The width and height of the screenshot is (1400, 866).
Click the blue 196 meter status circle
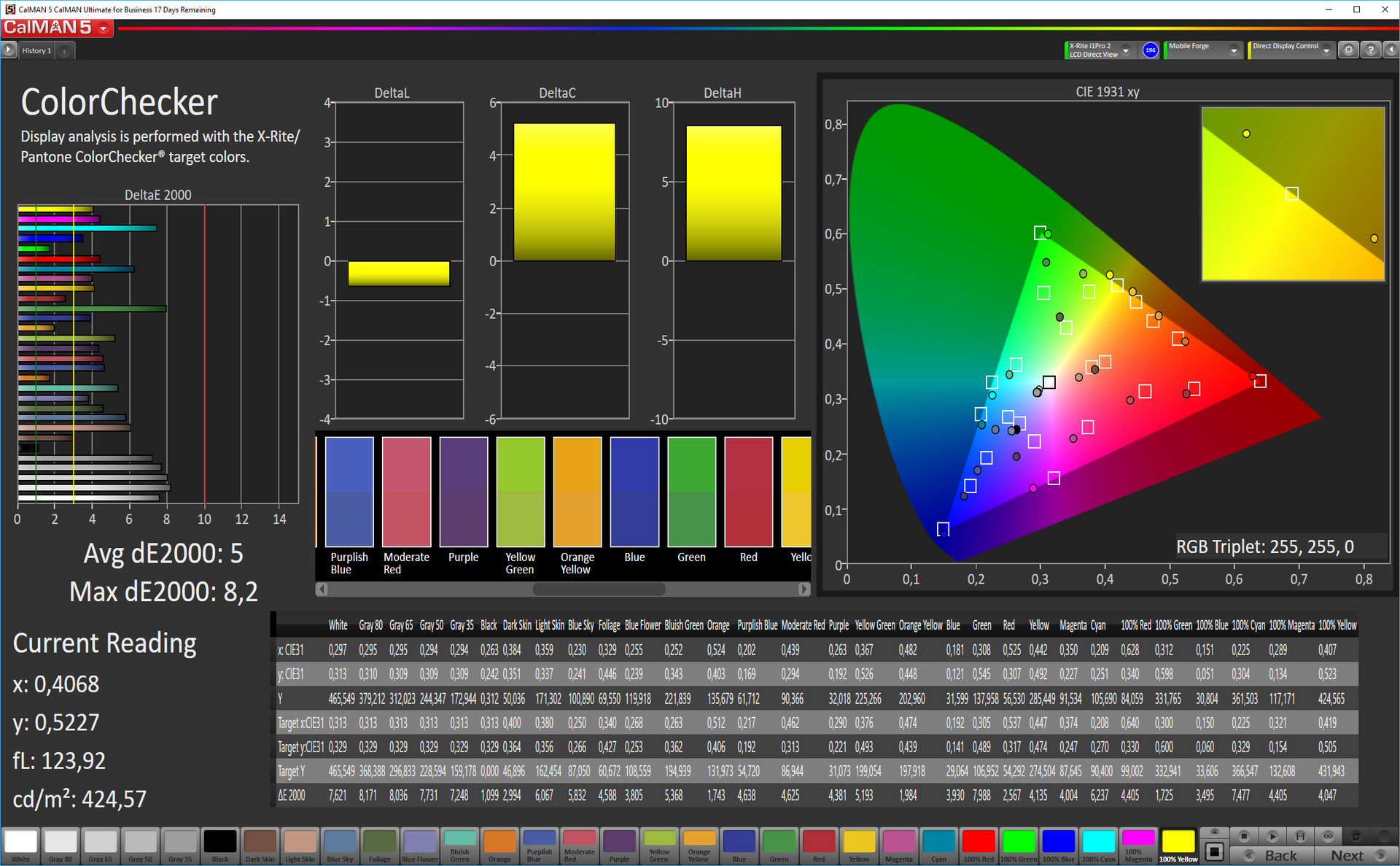[1150, 50]
